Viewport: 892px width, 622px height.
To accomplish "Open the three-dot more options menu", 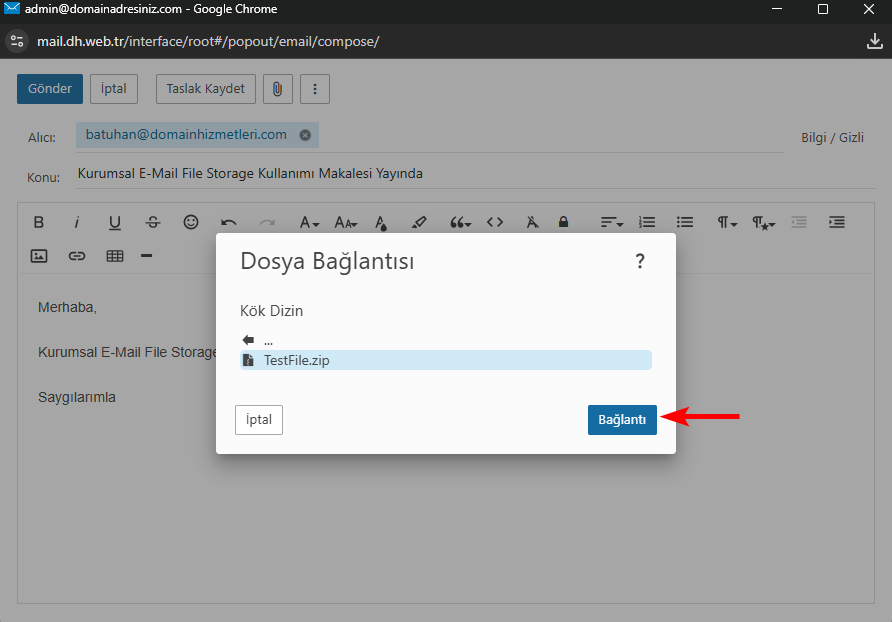I will (x=315, y=89).
